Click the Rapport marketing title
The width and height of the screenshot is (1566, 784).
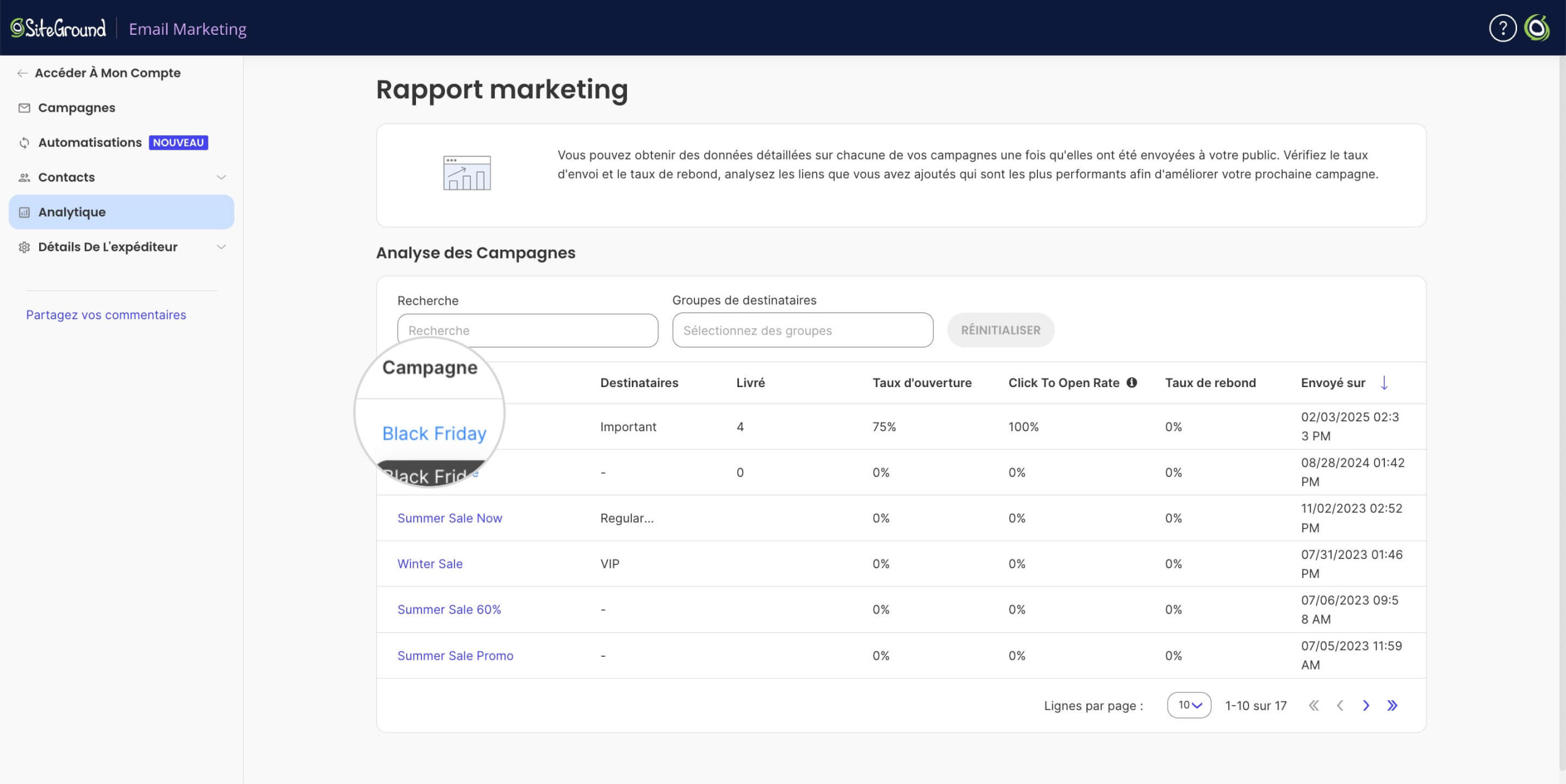502,90
